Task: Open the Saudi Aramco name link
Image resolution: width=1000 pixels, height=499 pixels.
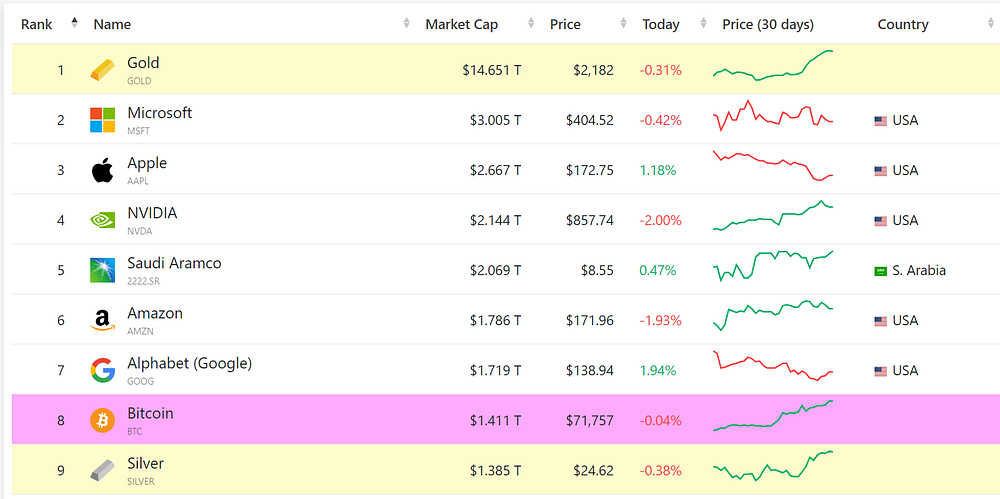Action: pos(174,263)
